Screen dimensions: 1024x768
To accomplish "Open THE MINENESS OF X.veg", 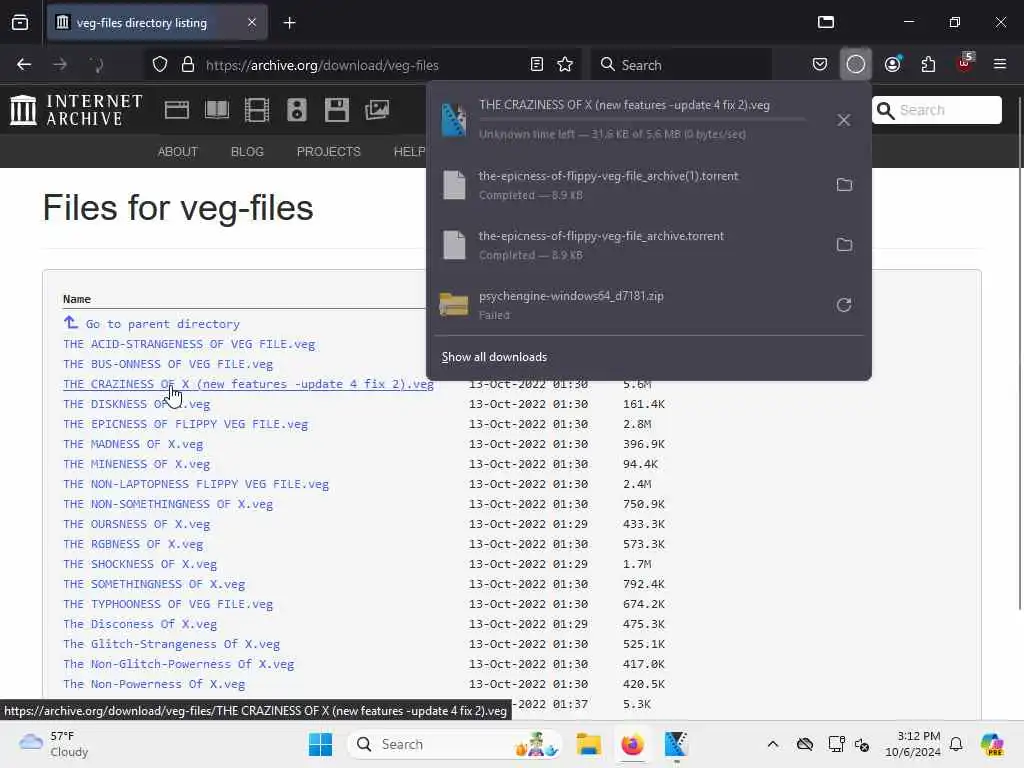I will pyautogui.click(x=136, y=464).
